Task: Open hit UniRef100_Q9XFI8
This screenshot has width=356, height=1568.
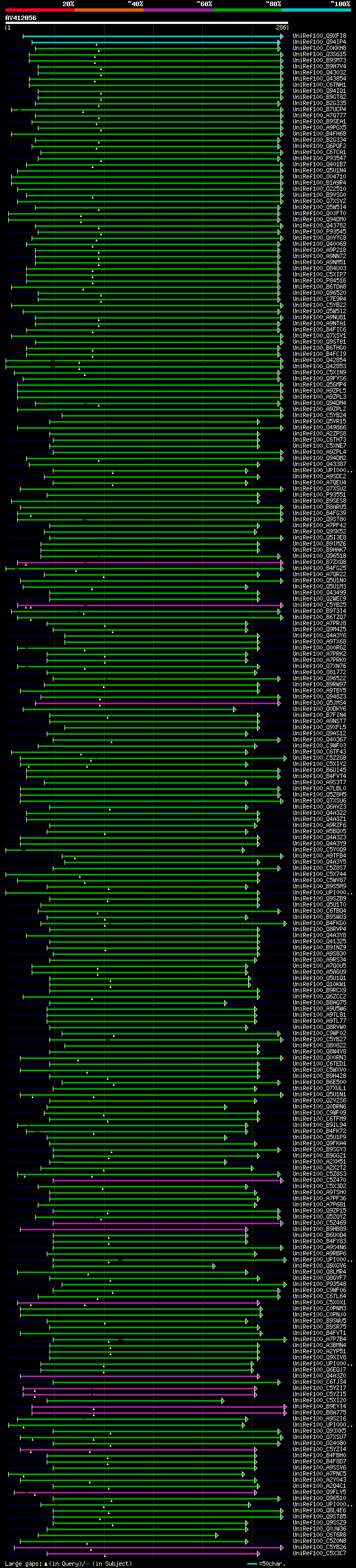Action: tap(319, 36)
